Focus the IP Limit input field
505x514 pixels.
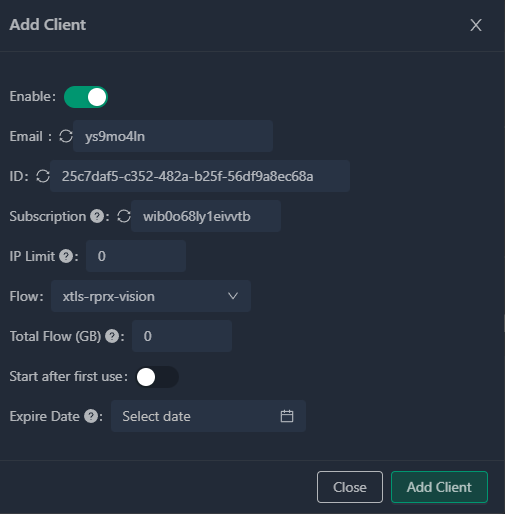tap(136, 256)
